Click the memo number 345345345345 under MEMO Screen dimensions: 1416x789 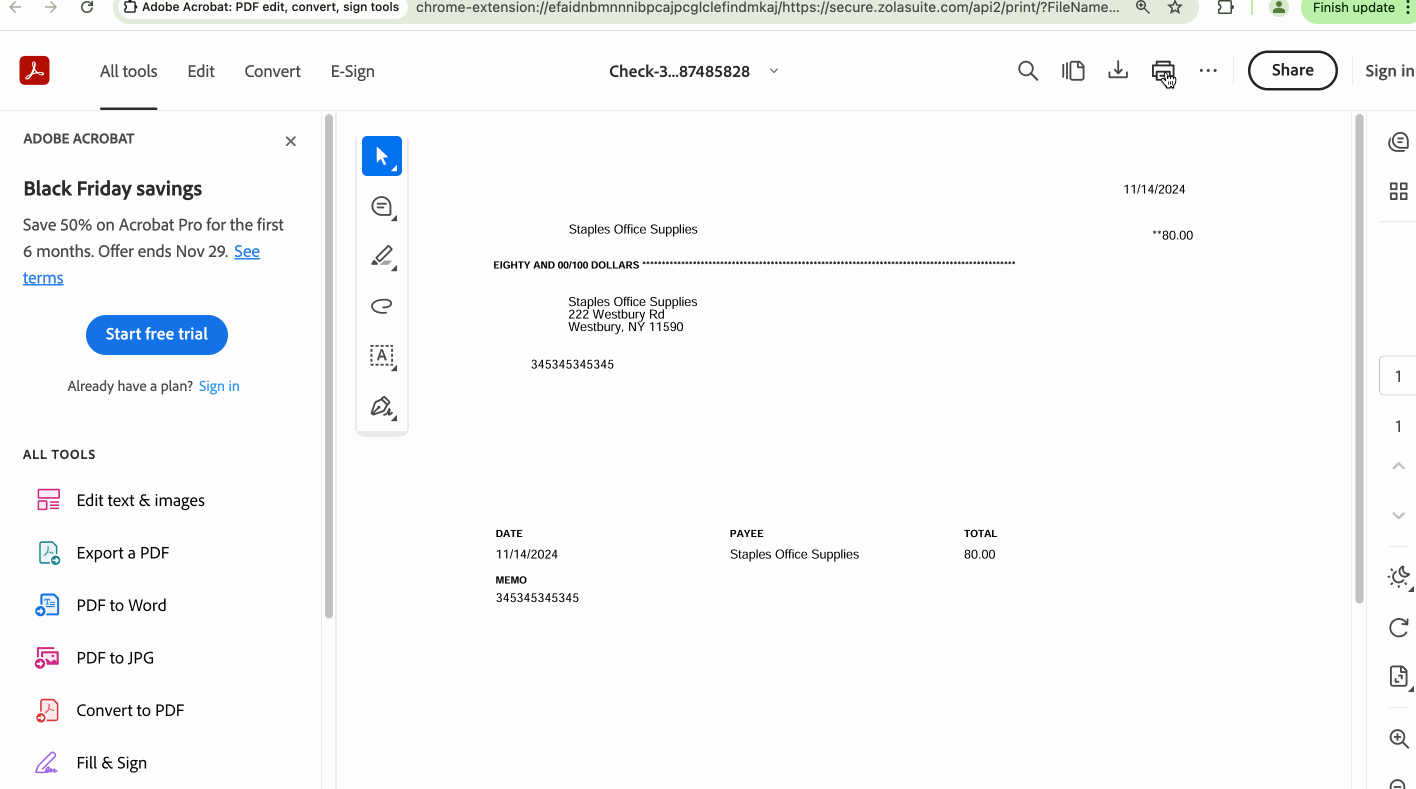point(537,598)
